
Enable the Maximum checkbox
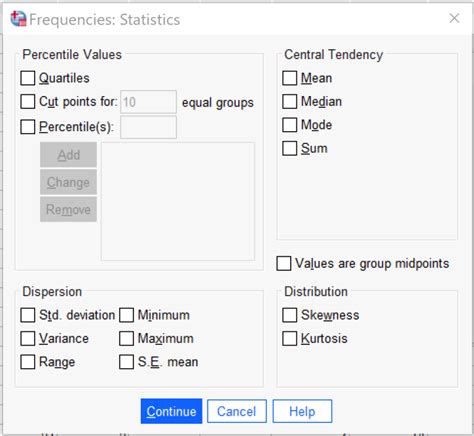126,339
